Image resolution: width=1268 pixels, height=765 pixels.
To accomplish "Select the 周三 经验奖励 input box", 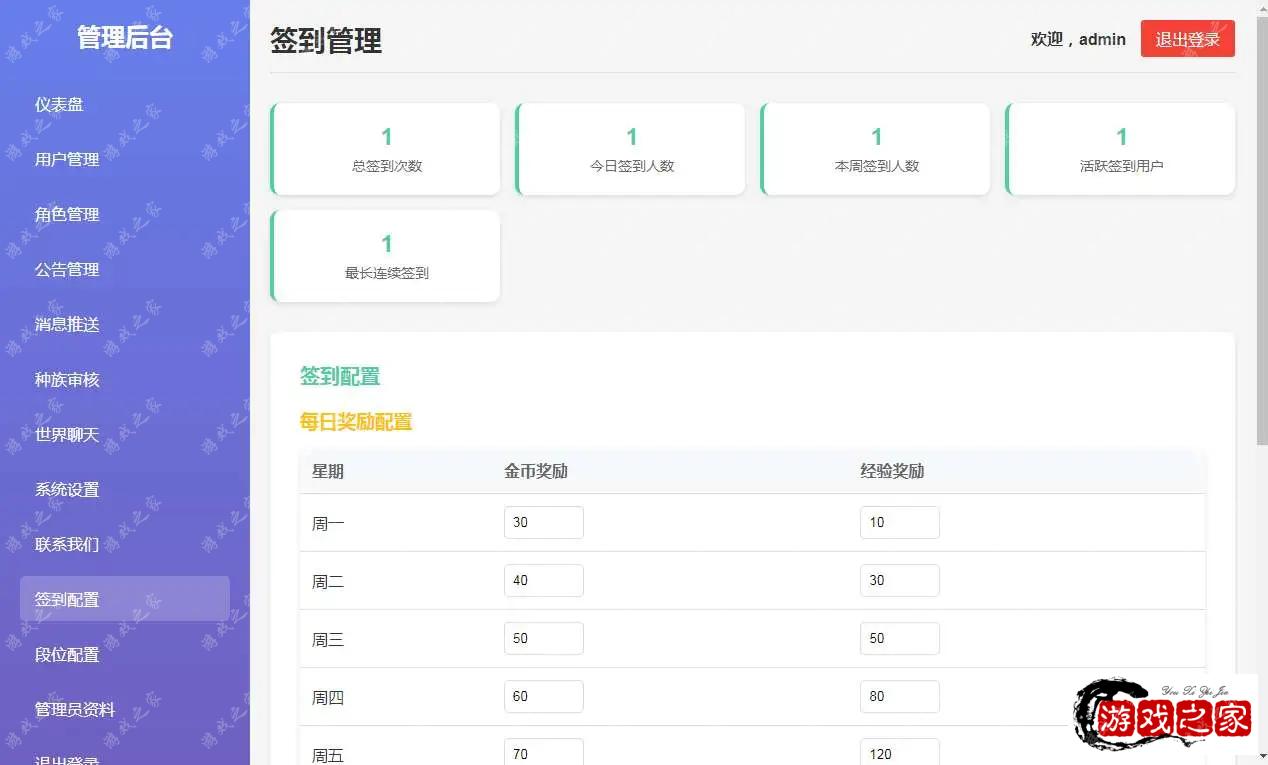I will point(899,639).
